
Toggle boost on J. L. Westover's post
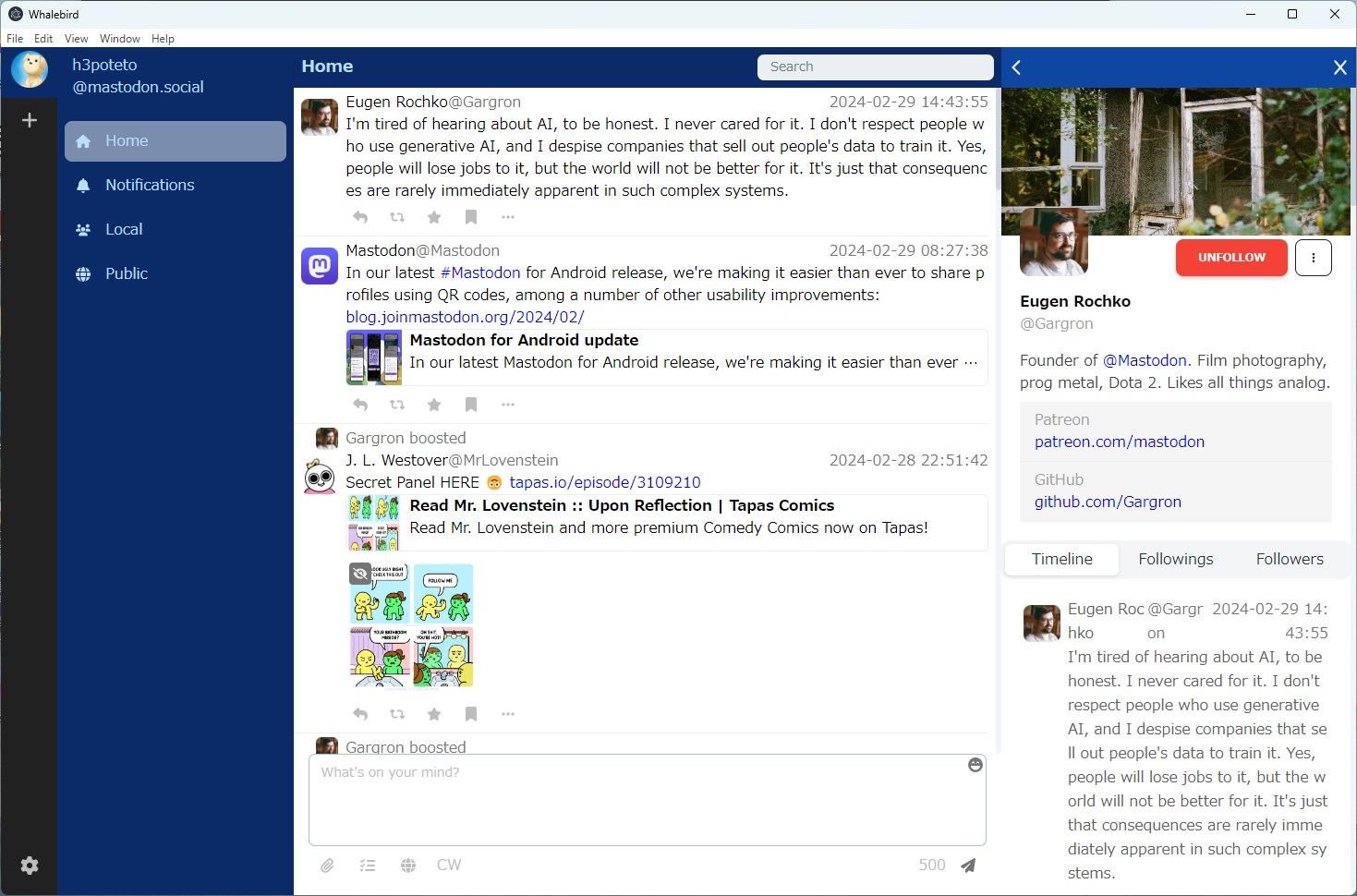[397, 713]
